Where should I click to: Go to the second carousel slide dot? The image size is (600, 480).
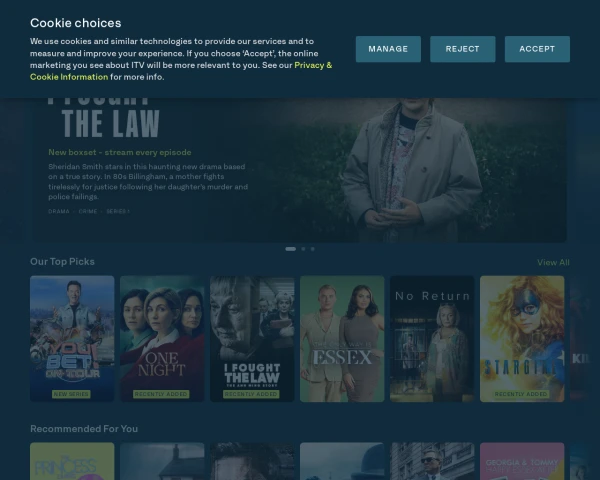pos(303,249)
